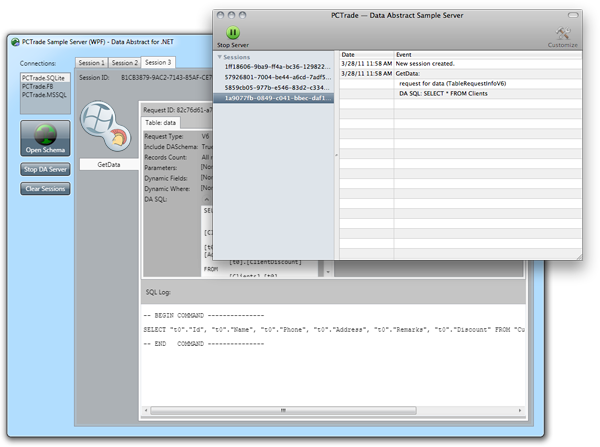This screenshot has height=447, width=600.
Task: Switch to Session 2 tab
Action: [x=124, y=63]
